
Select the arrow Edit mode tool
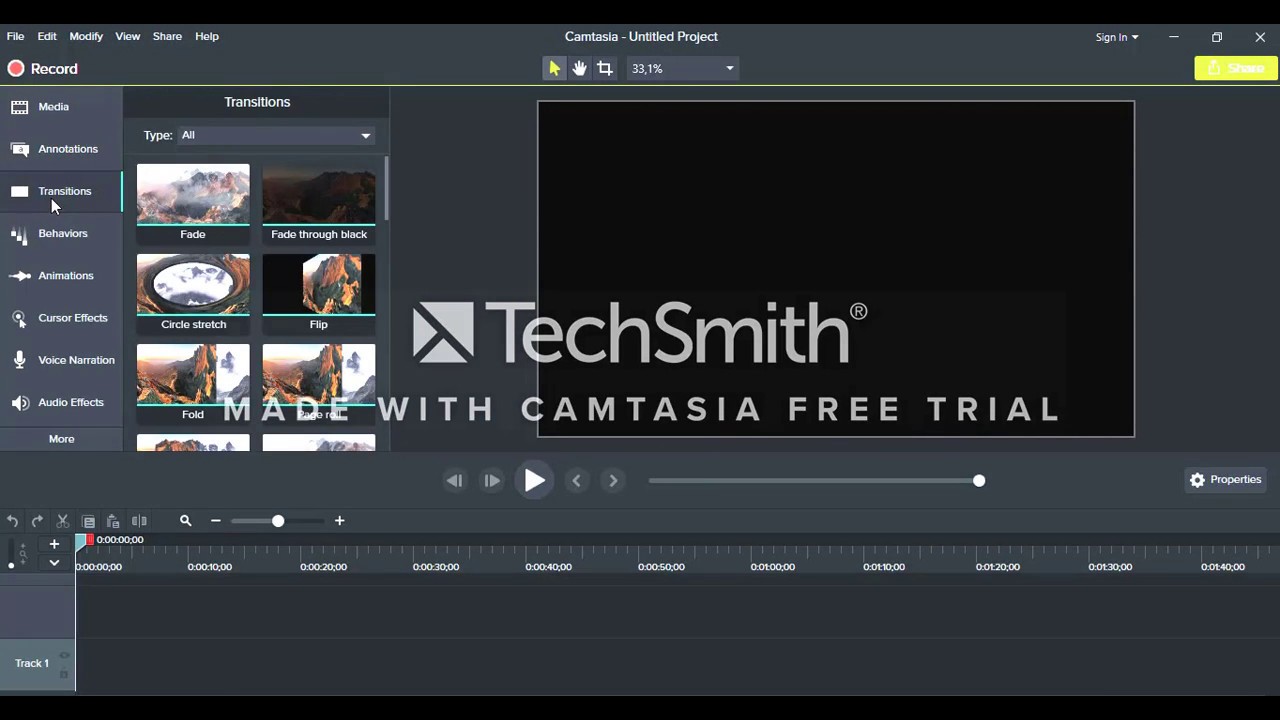click(x=554, y=68)
